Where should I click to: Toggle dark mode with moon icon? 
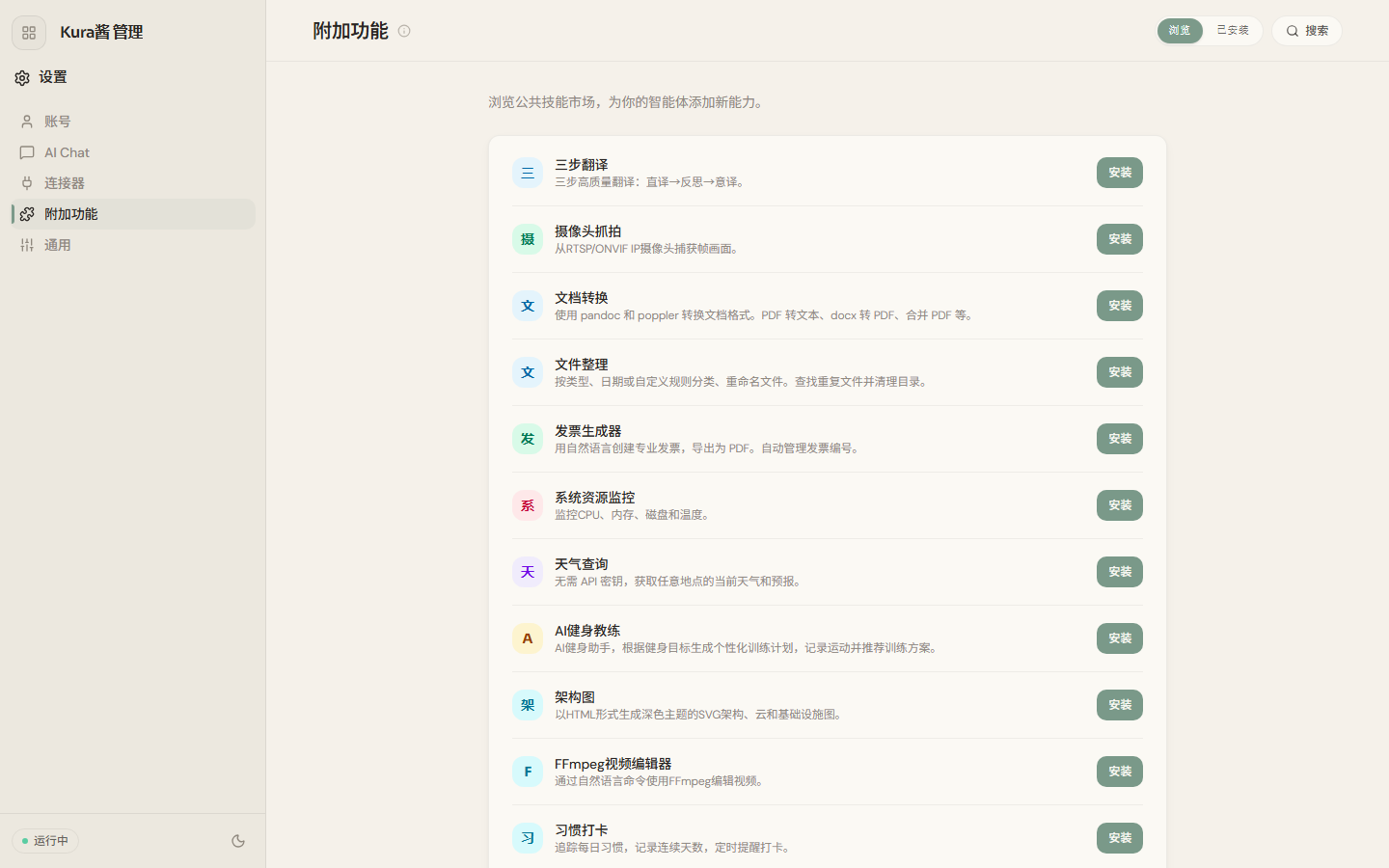[x=238, y=841]
